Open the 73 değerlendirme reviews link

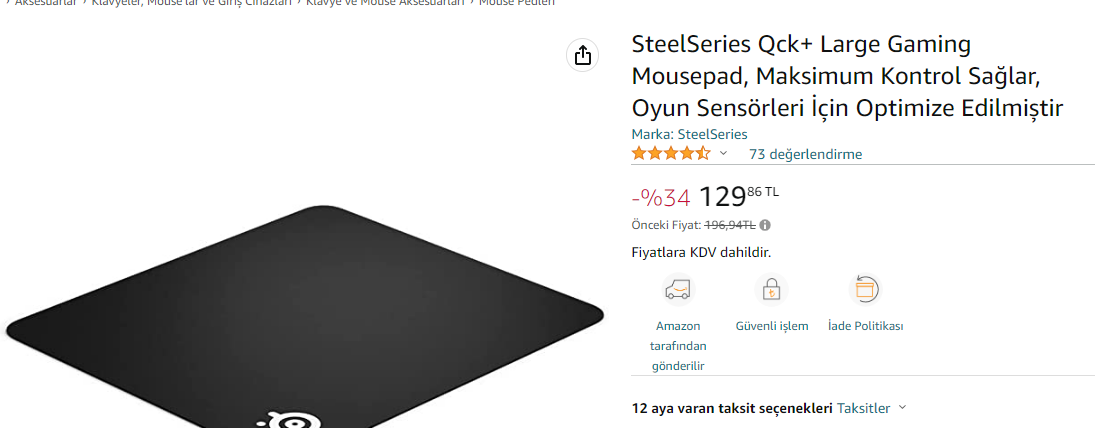pos(806,154)
